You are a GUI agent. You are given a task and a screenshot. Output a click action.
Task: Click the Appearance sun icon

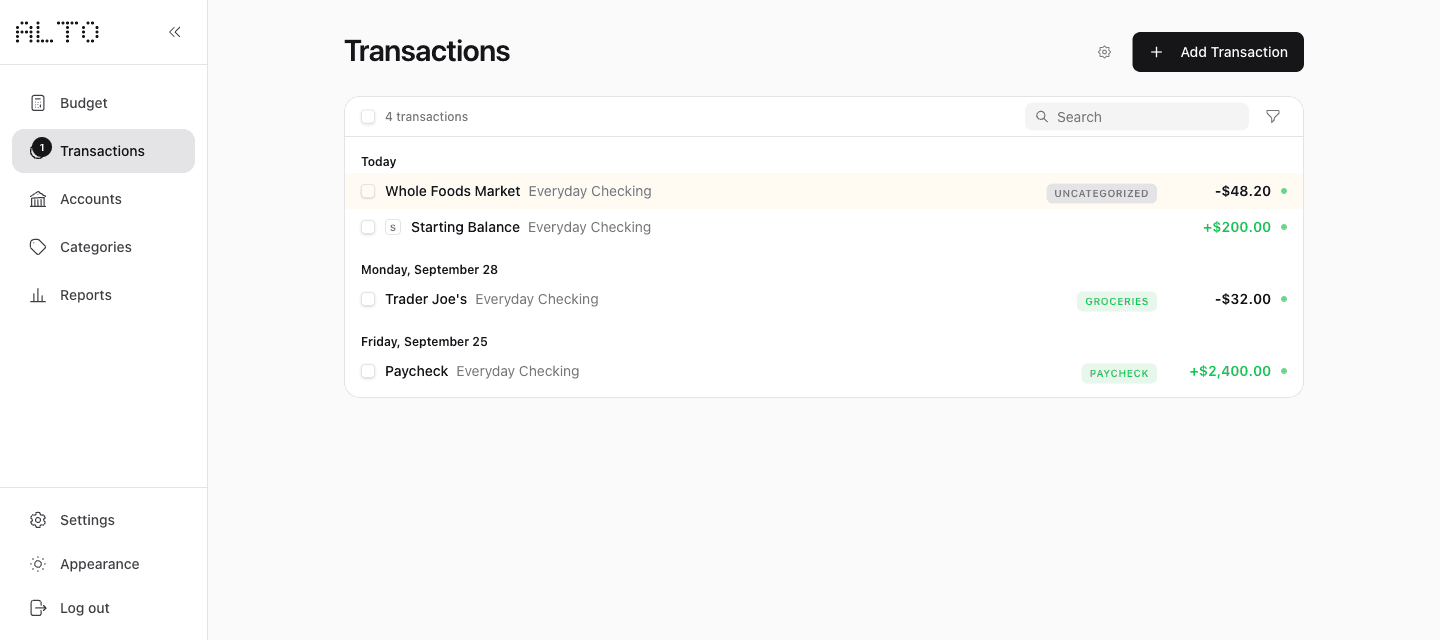(38, 564)
